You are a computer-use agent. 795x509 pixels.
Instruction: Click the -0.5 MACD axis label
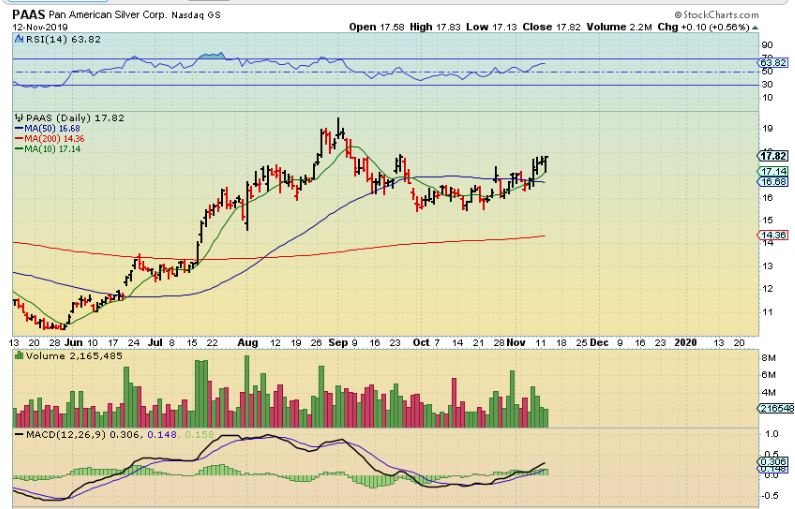pos(770,496)
